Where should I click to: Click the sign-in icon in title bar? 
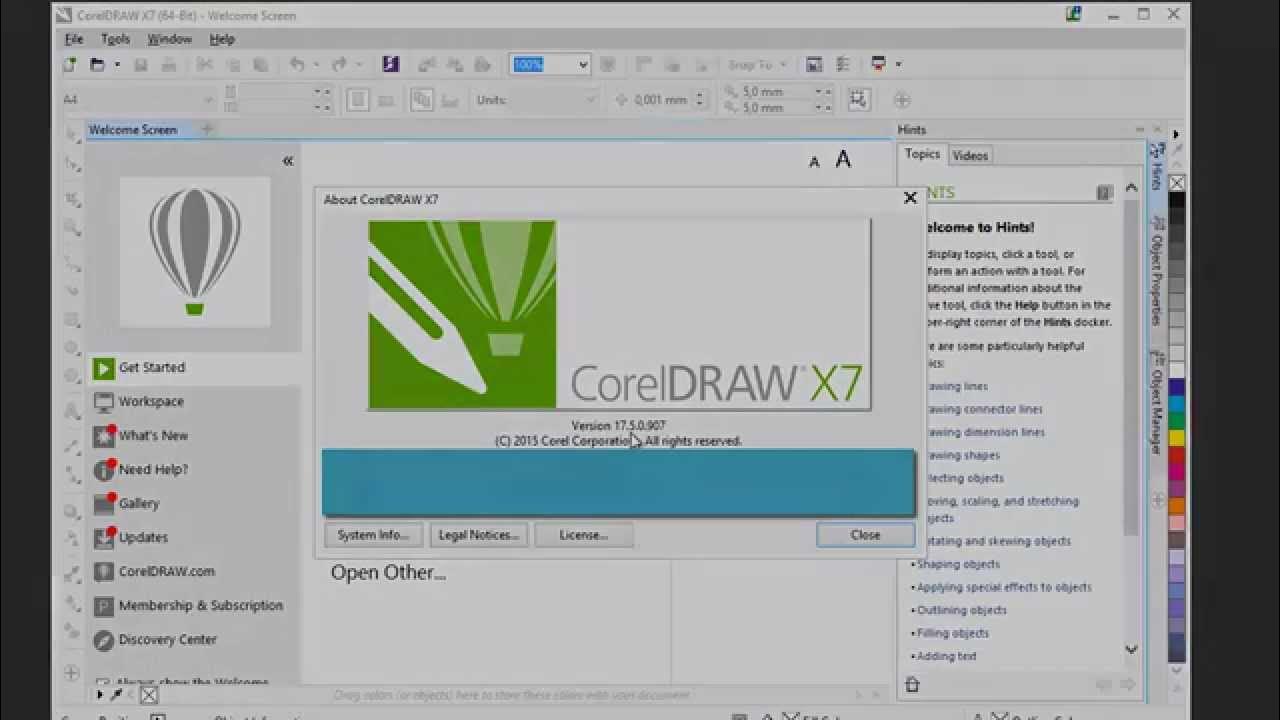click(x=1074, y=14)
